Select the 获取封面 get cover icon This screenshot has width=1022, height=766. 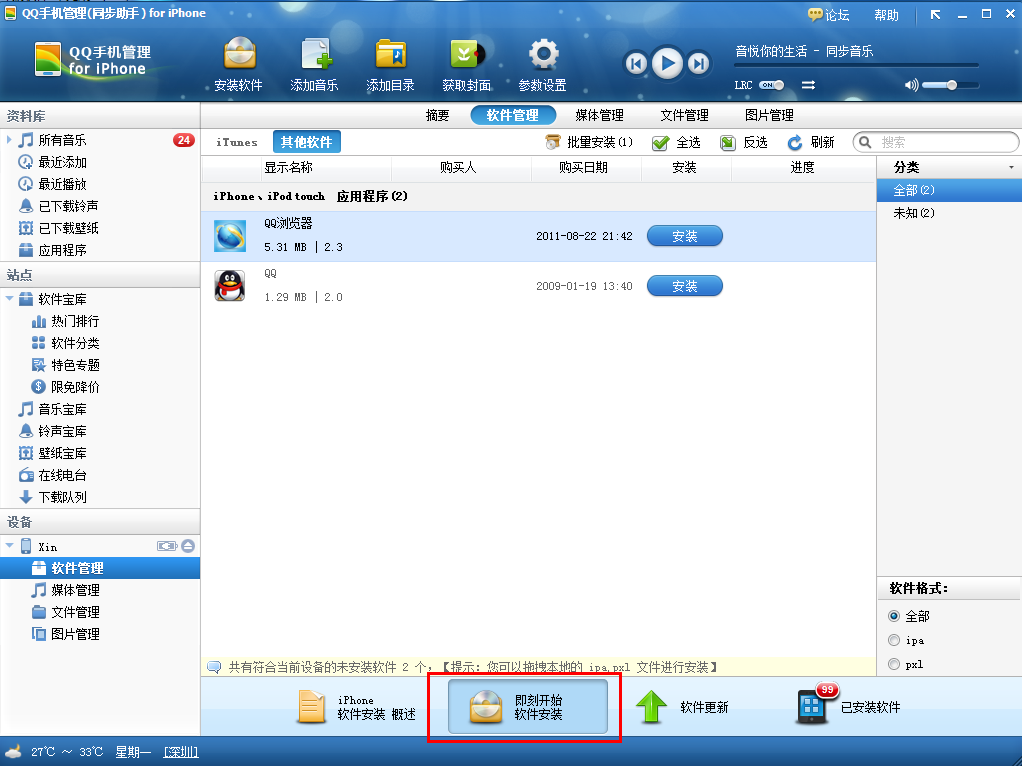click(x=467, y=54)
